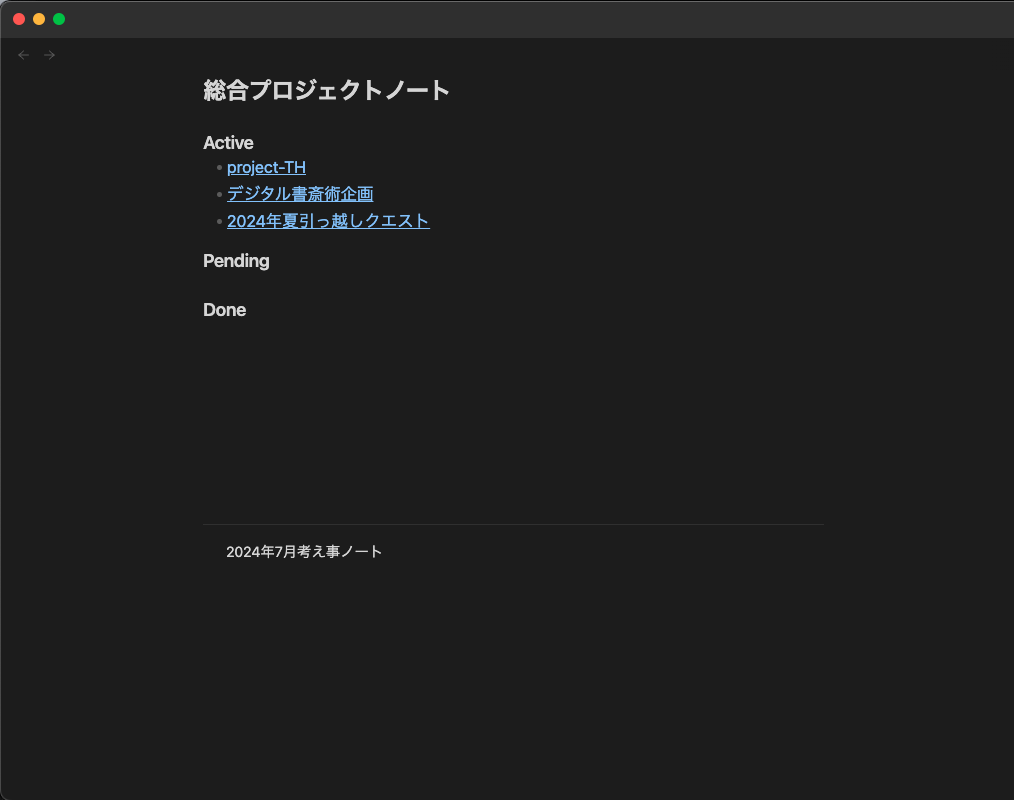This screenshot has height=800, width=1014.
Task: Navigate back using the left arrow icon
Action: [x=24, y=54]
